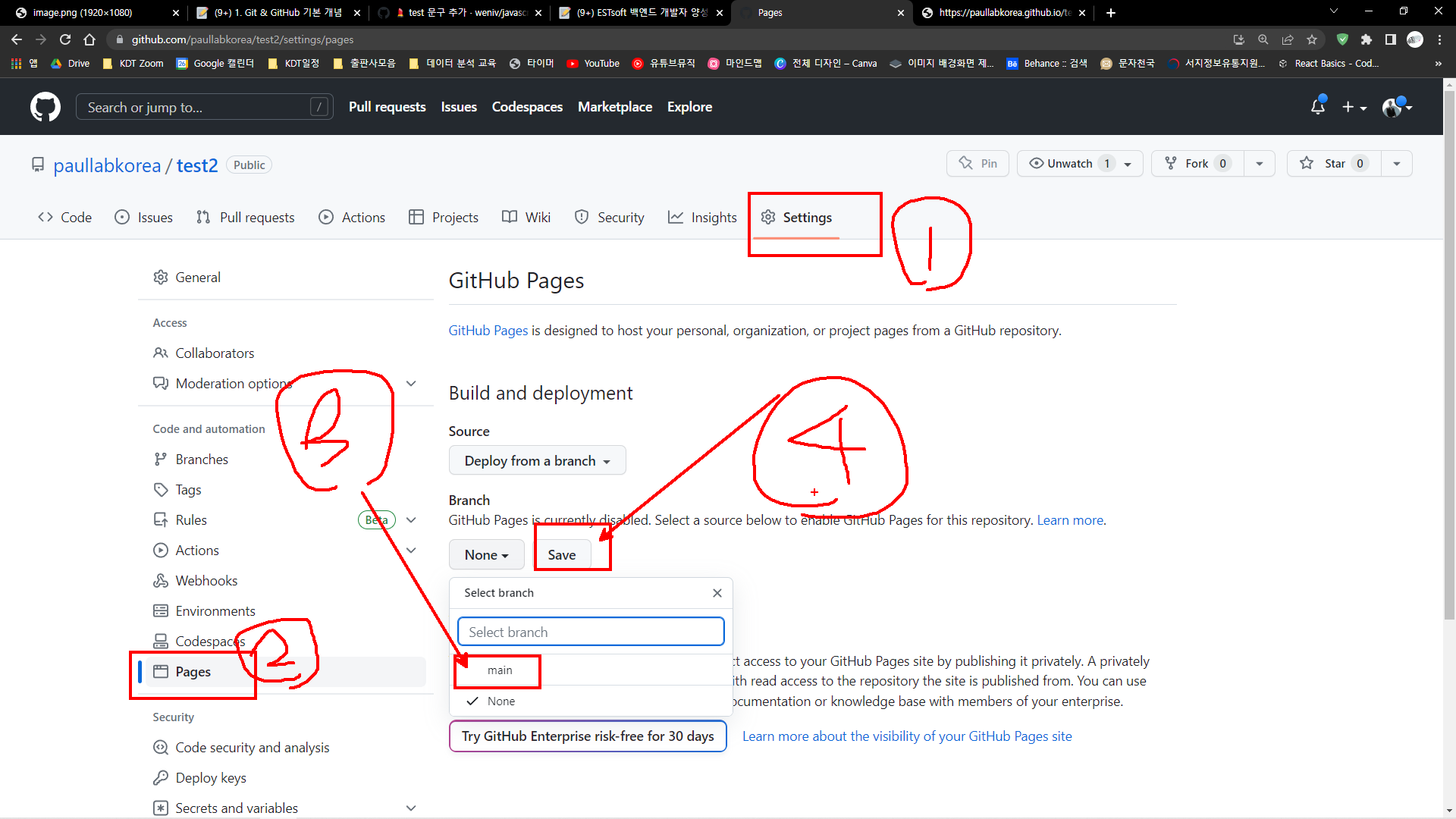
Task: Star the test2 repository
Action: coord(1333,164)
